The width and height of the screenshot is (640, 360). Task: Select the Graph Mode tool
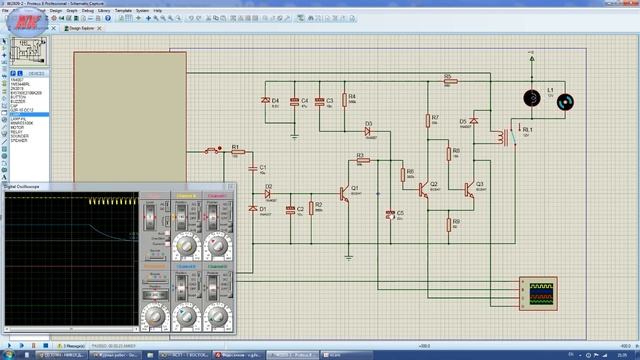tap(4, 106)
